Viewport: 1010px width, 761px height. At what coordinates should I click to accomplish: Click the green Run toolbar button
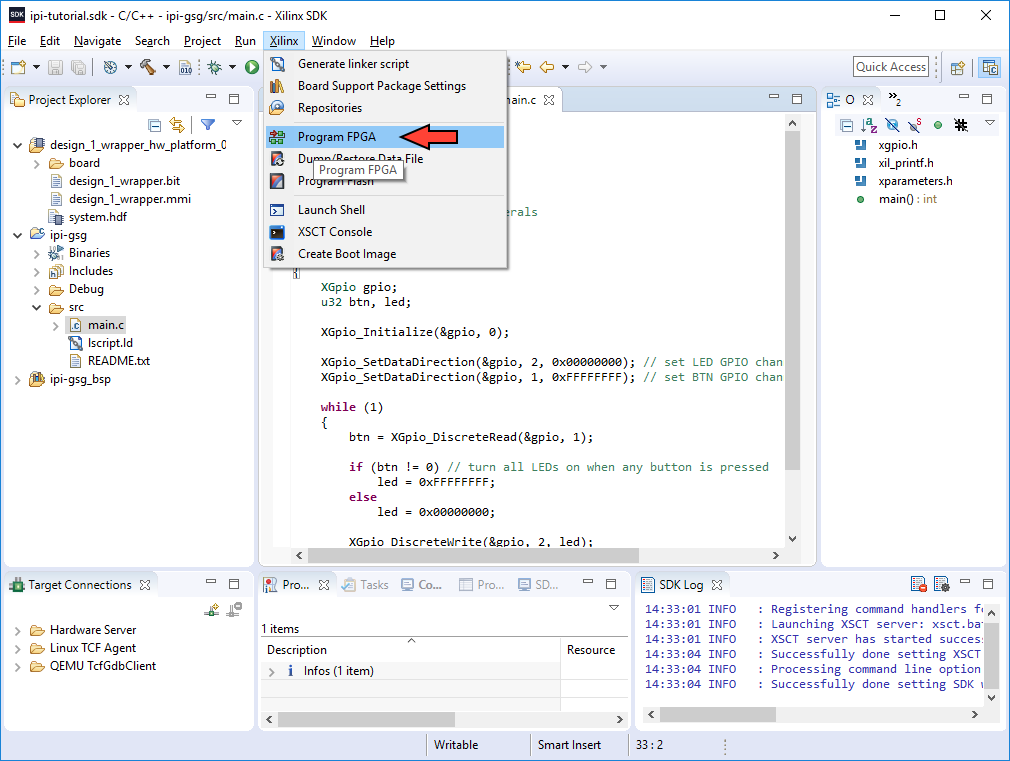(252, 67)
